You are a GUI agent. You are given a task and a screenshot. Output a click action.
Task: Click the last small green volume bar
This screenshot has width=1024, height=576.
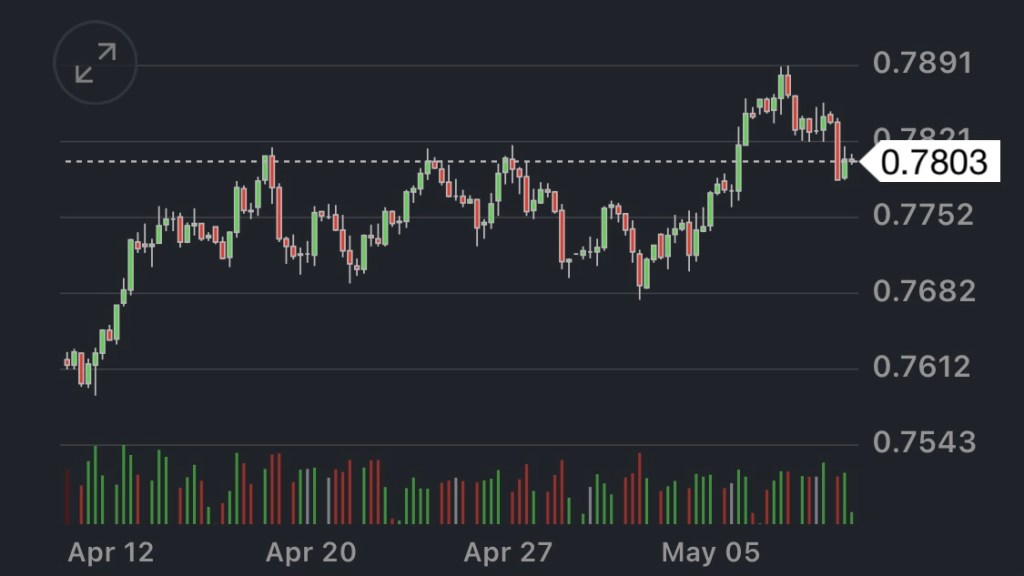pos(851,518)
